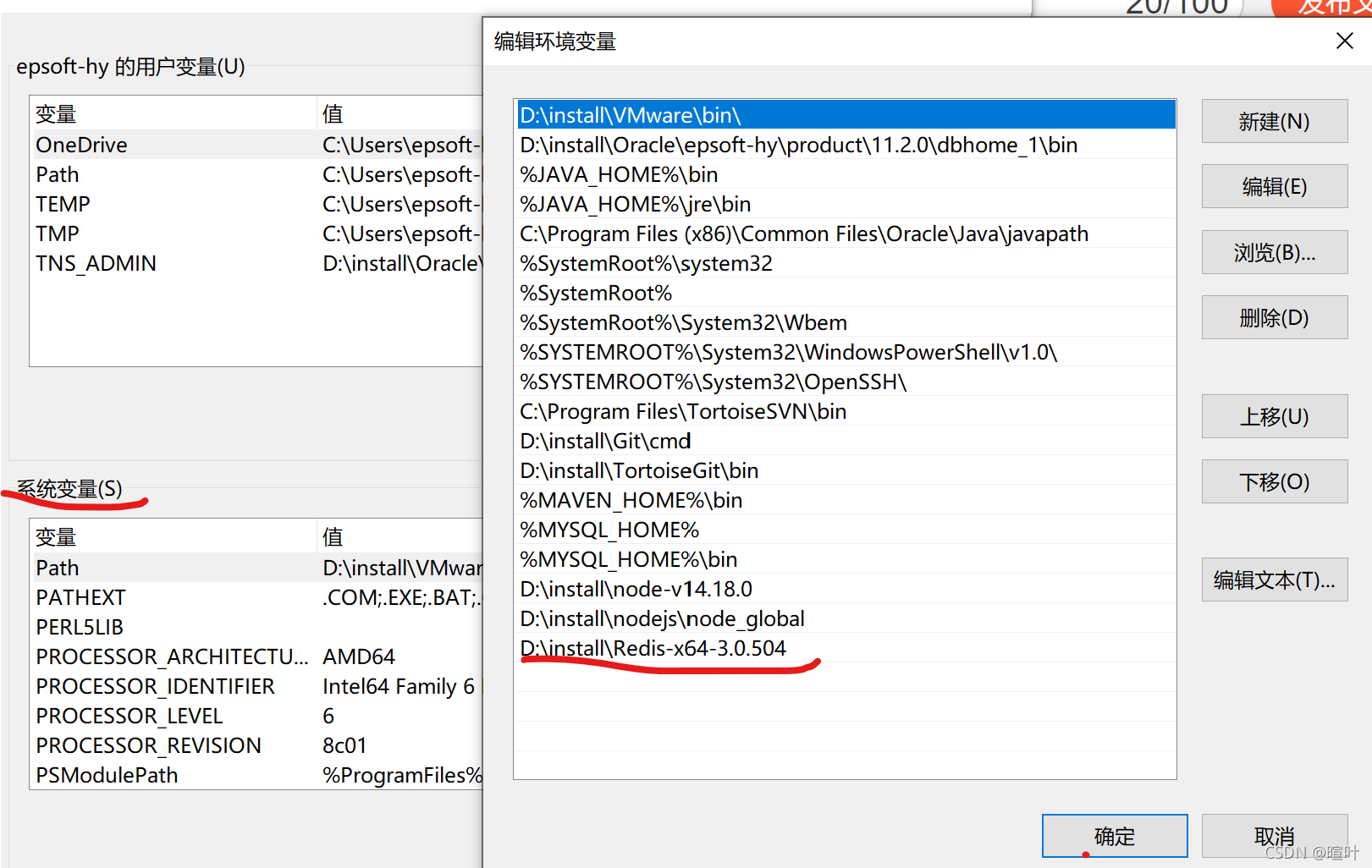Click the Intel64 Family 6 value cell
The height and width of the screenshot is (868, 1372).
pyautogui.click(x=399, y=686)
